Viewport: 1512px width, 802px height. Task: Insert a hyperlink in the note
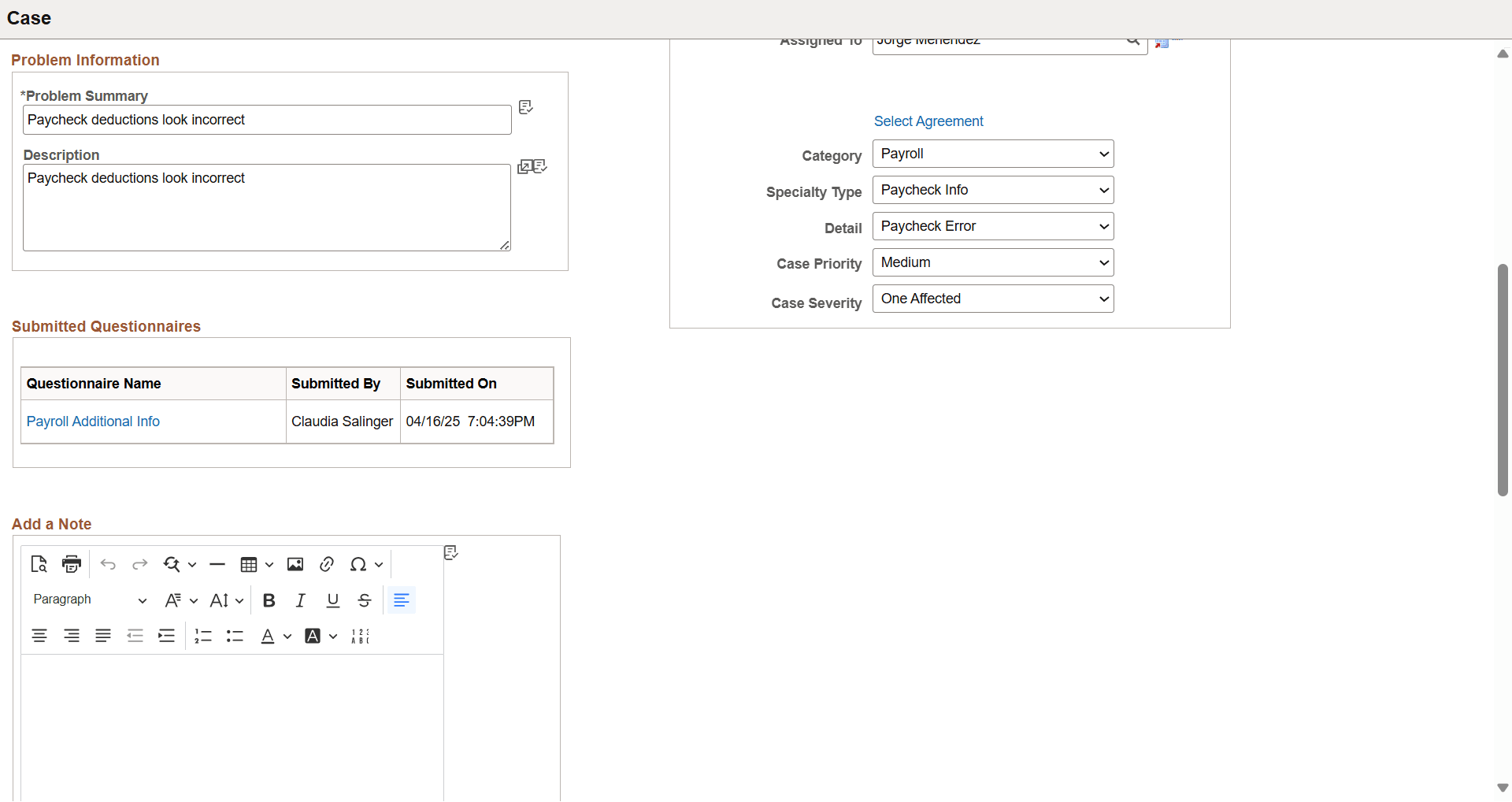327,564
